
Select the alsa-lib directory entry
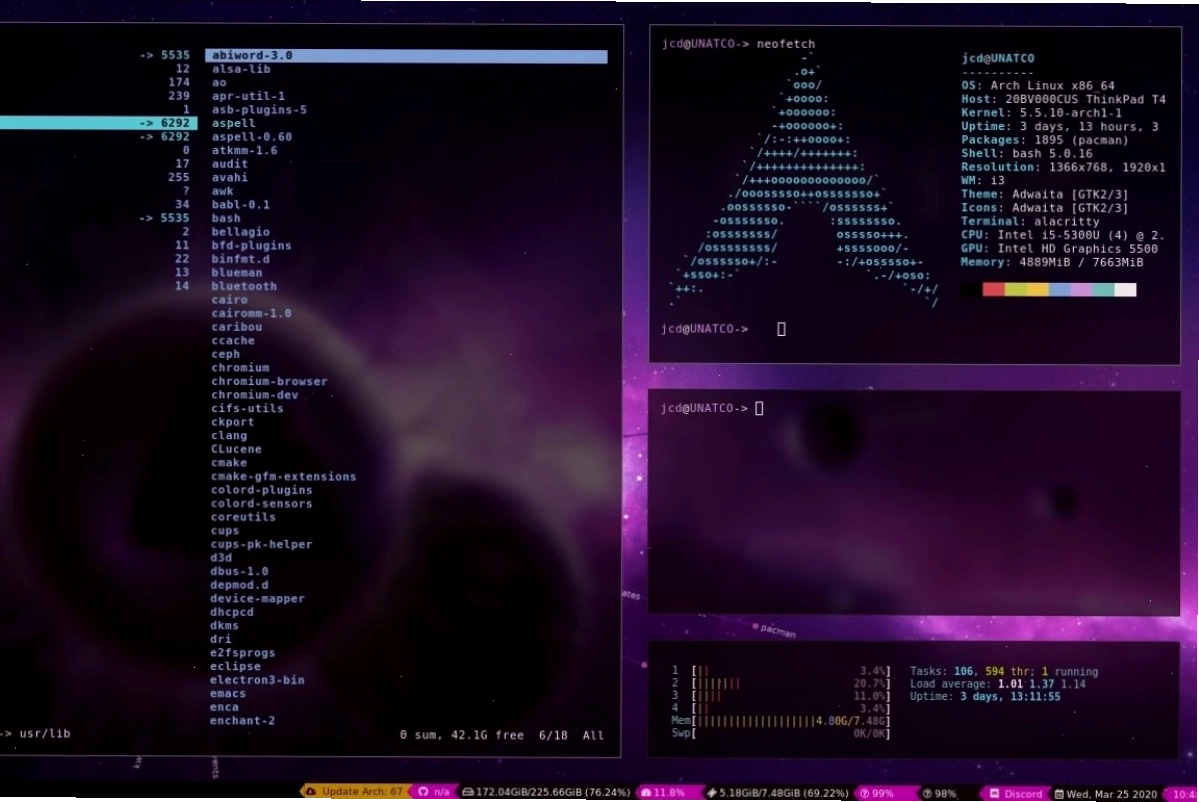(x=241, y=69)
